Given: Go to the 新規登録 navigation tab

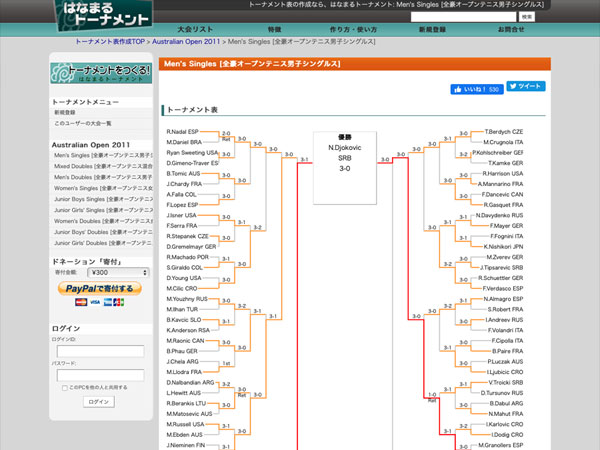Looking at the screenshot, I should (432, 30).
